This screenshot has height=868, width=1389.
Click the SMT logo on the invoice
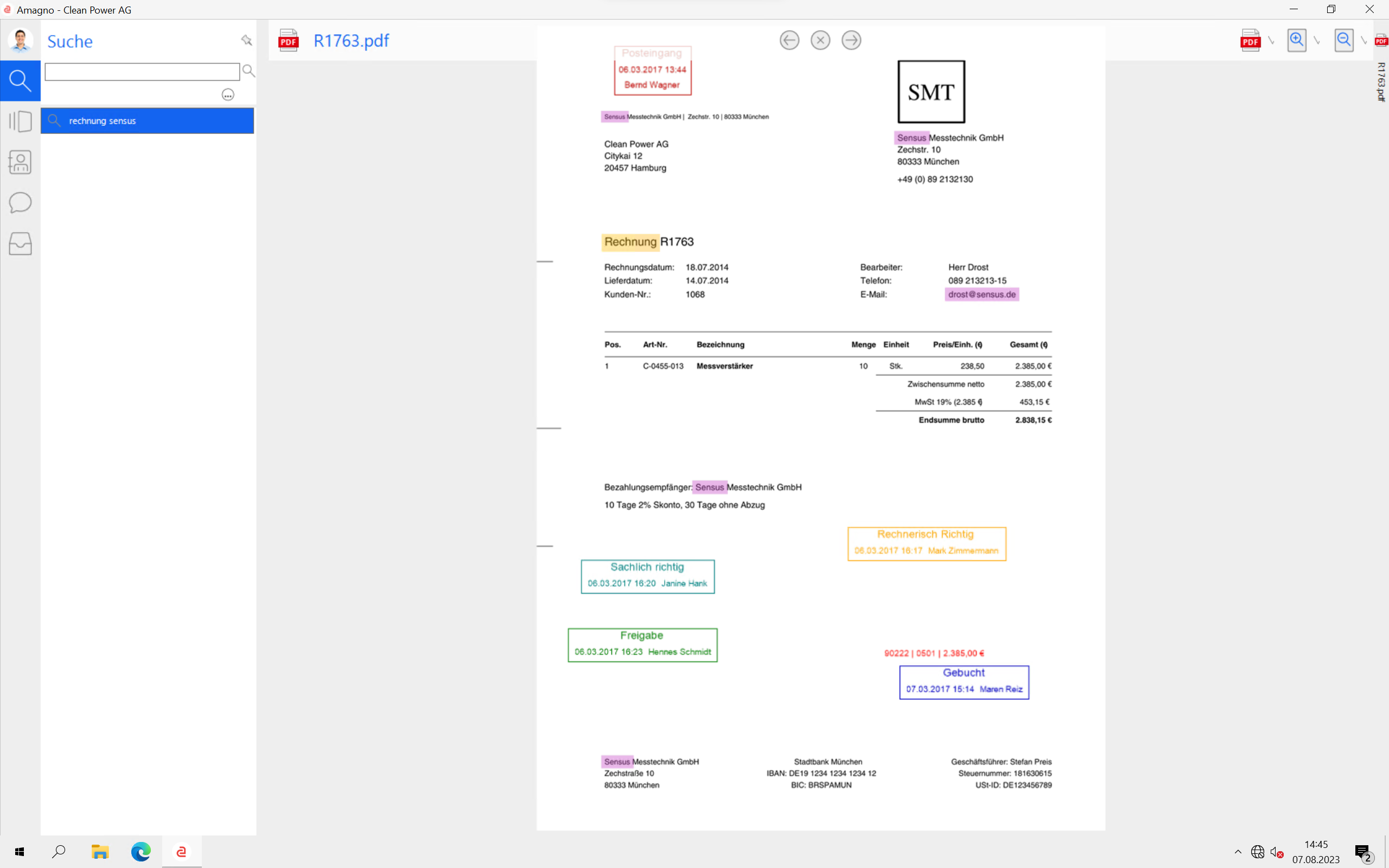click(x=931, y=92)
